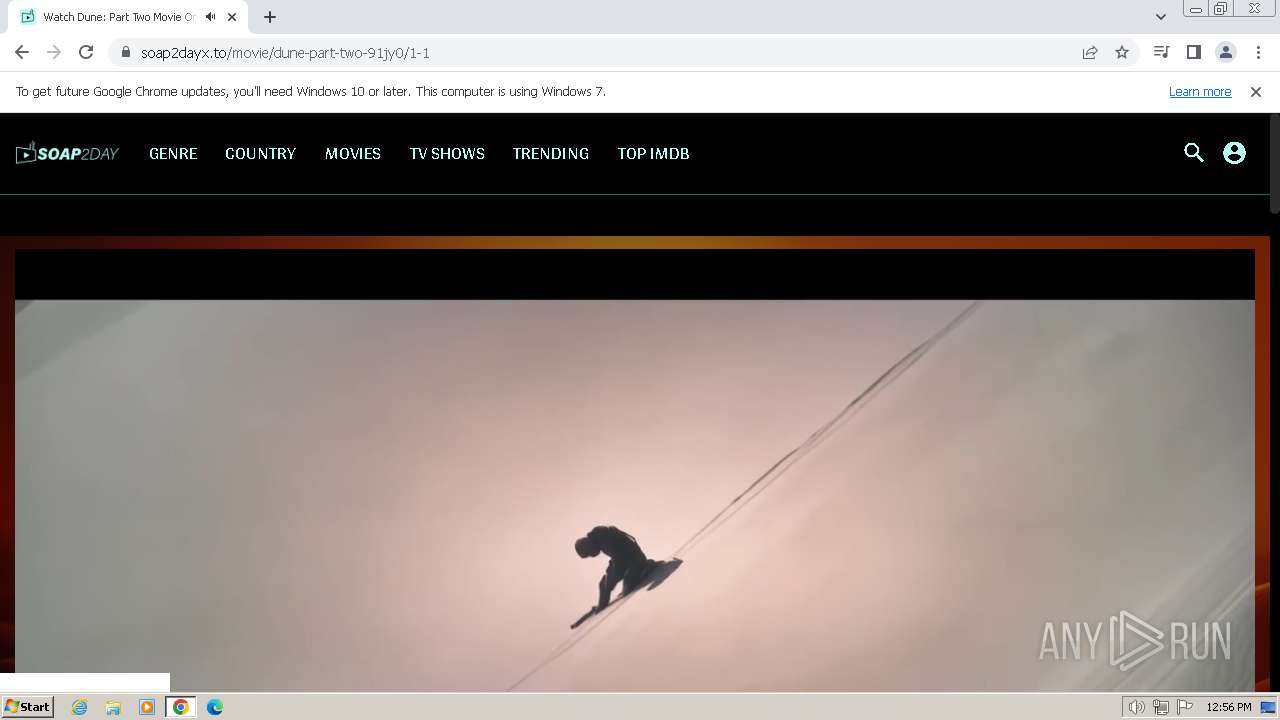The image size is (1280, 720).
Task: Close the Dune Part Two tab
Action: pos(232,17)
